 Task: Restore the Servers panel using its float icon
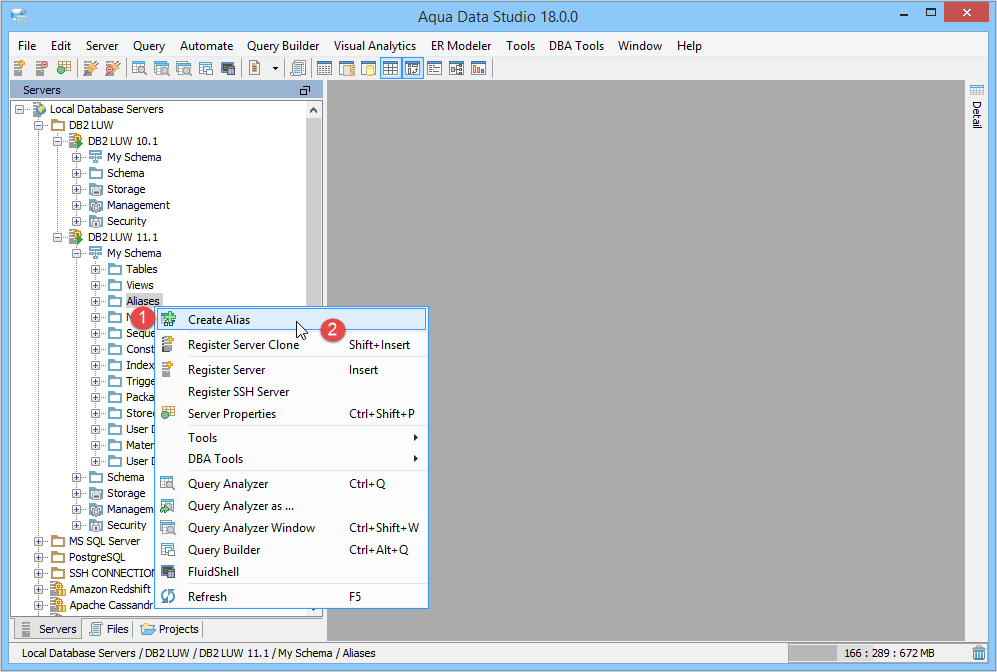tap(305, 90)
